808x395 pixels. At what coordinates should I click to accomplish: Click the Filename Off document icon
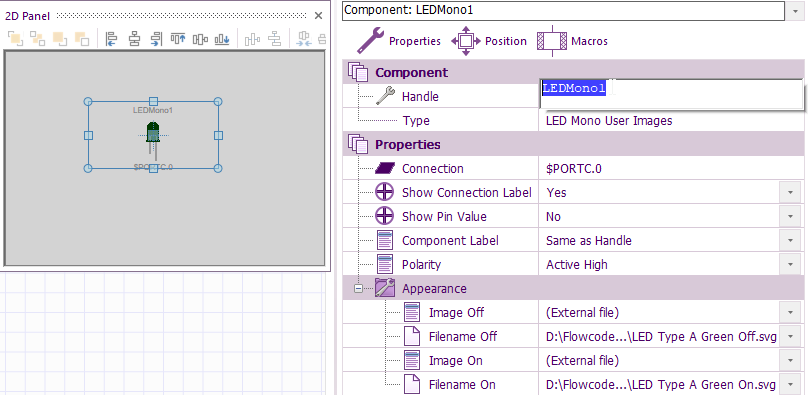[412, 336]
